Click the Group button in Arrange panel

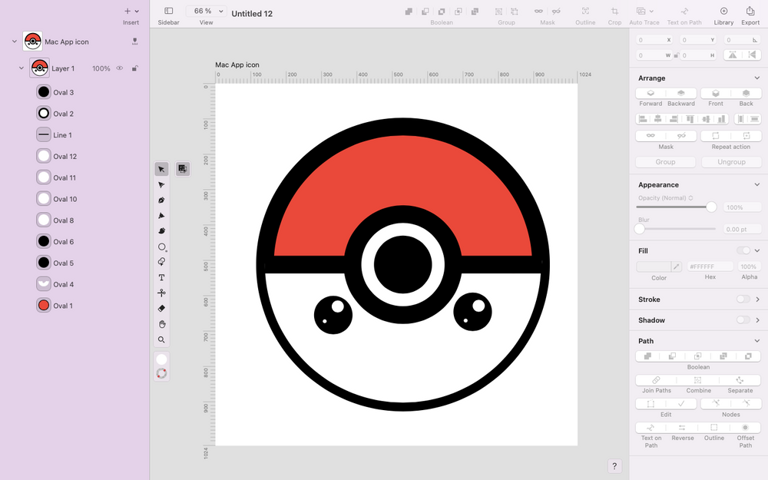[x=665, y=162]
